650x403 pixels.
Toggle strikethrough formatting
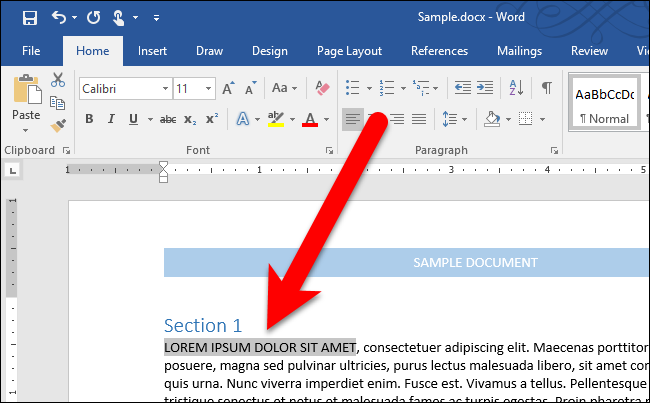click(168, 119)
